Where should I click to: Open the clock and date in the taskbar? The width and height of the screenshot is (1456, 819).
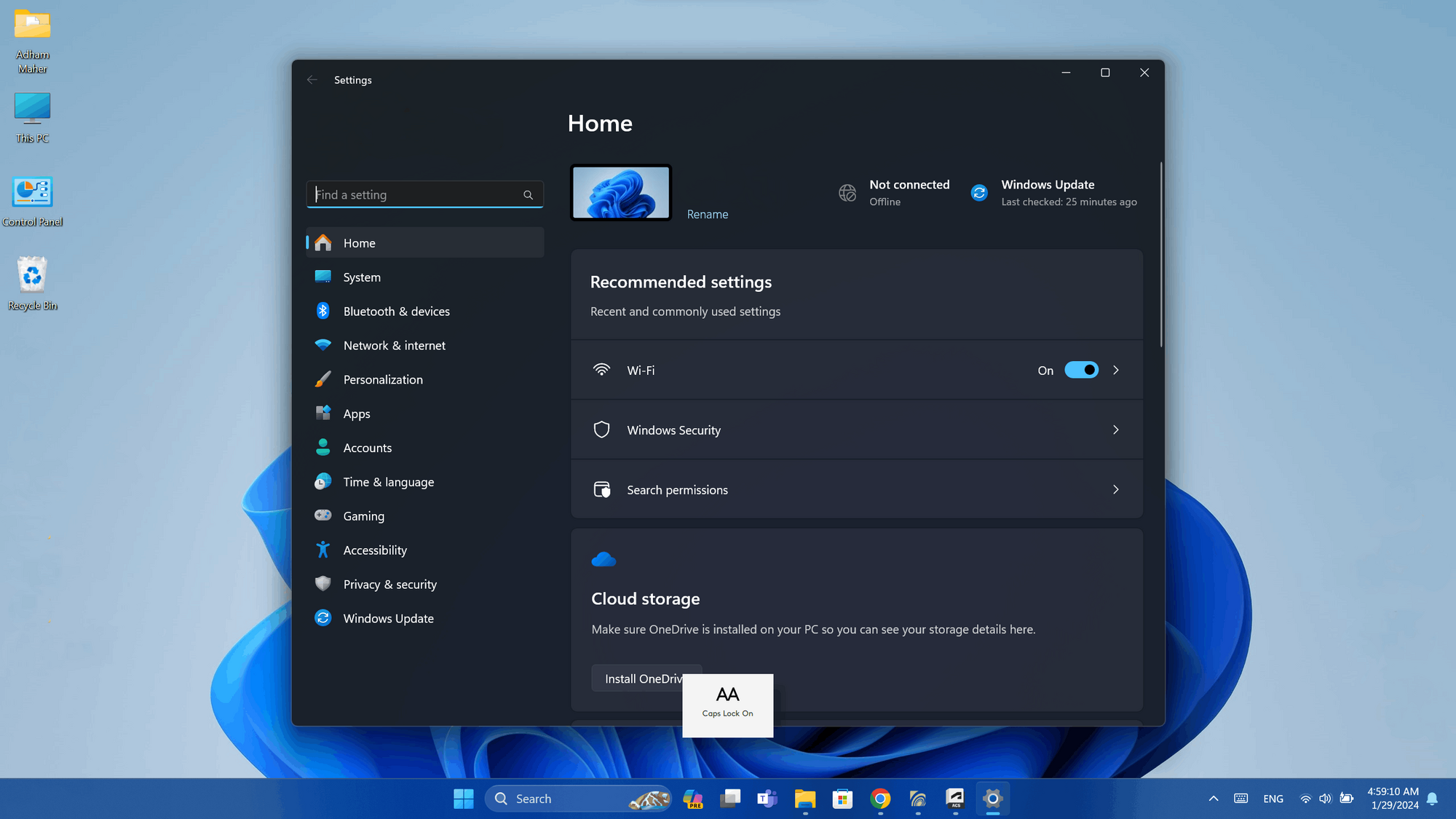click(1393, 799)
